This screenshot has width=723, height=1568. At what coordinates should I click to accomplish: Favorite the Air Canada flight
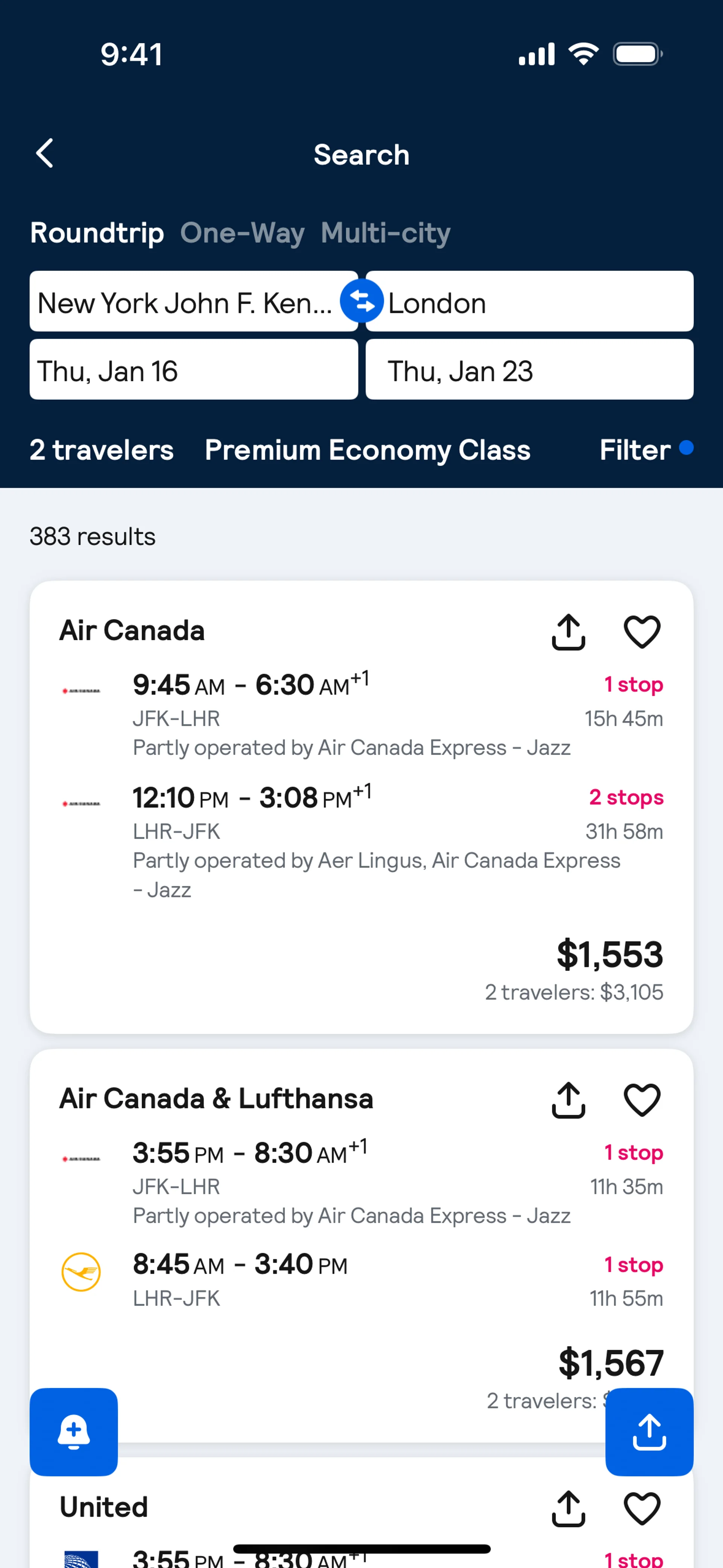point(642,631)
